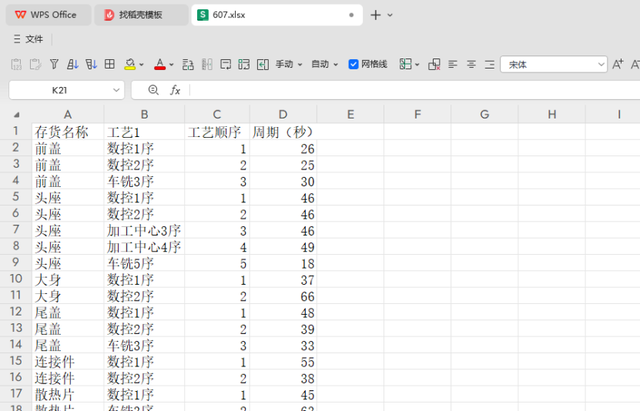Click cell 周期（秒） header
This screenshot has height=411, width=640.
click(283, 132)
